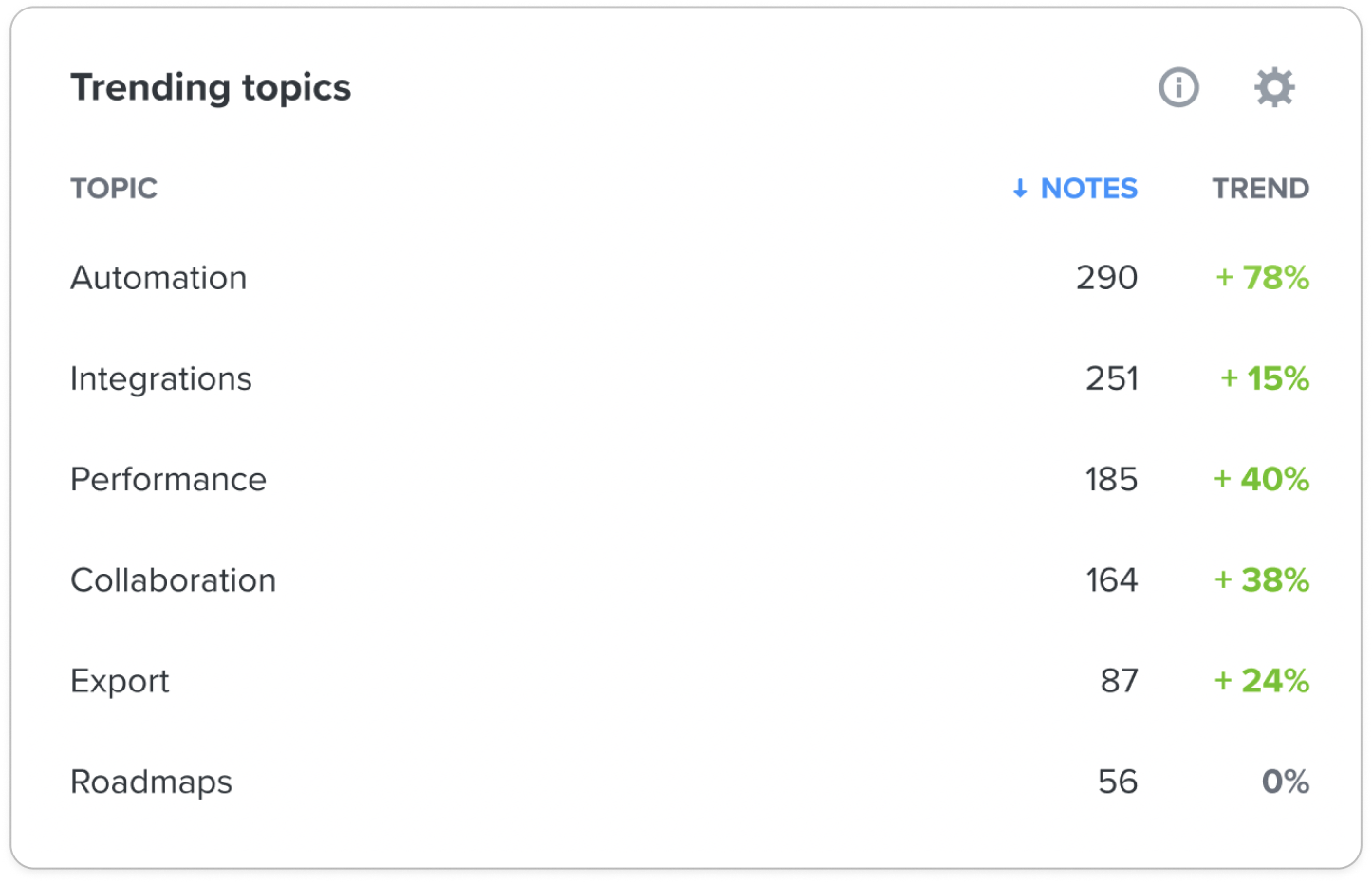Open the Roadmaps topic
The height and width of the screenshot is (883, 1372).
151,782
